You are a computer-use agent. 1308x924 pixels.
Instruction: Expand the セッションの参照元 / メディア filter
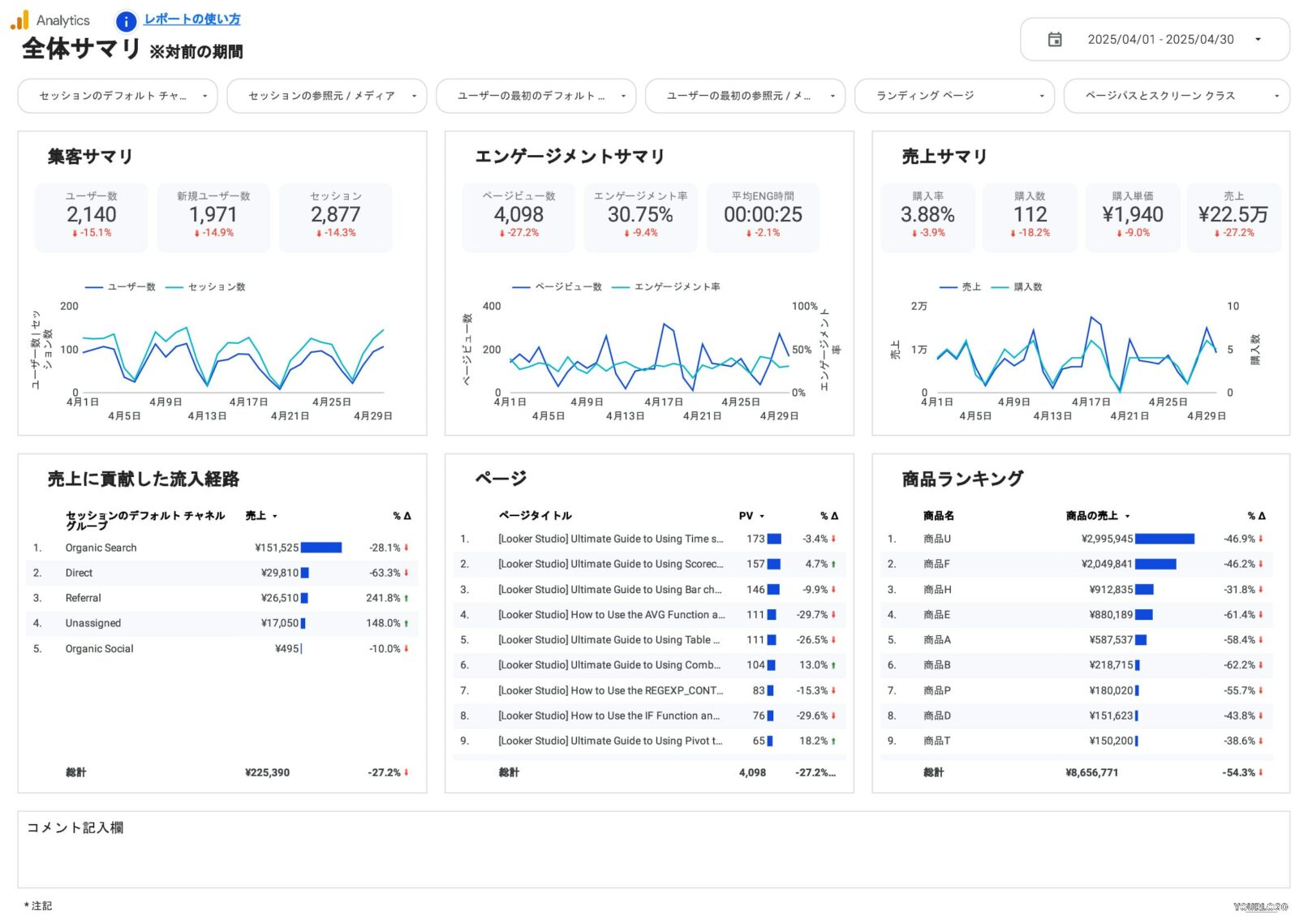point(326,96)
